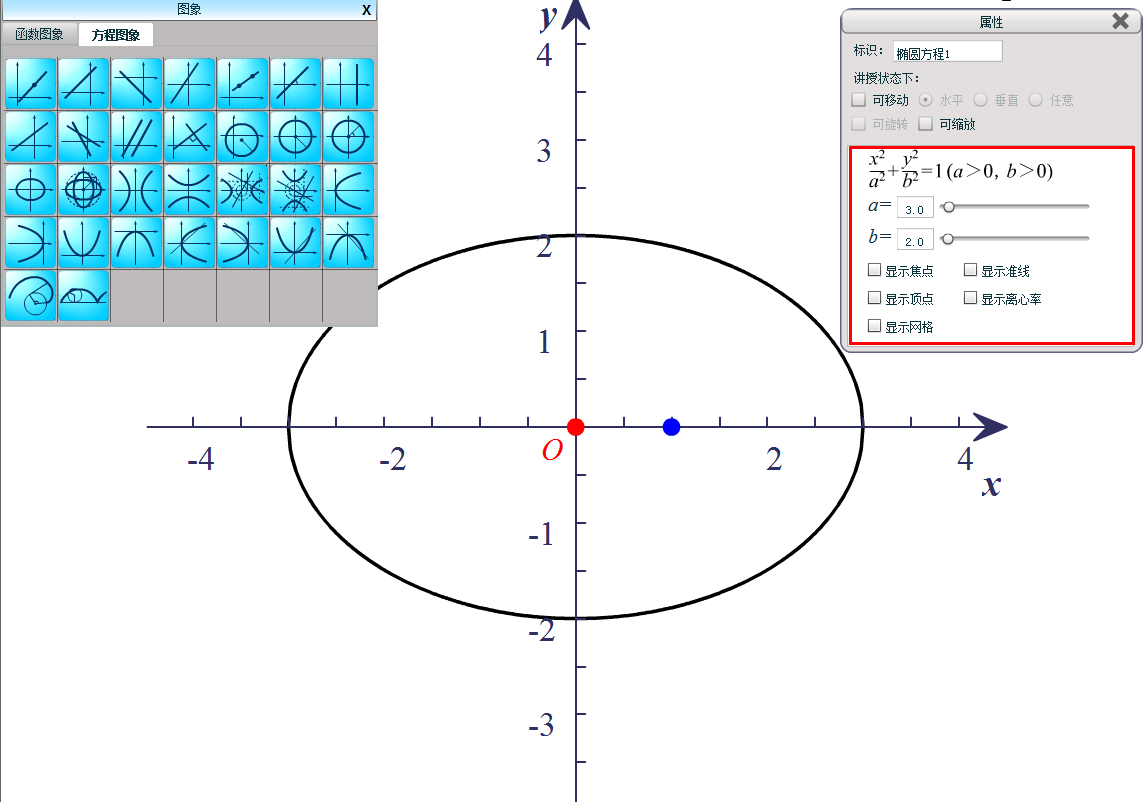Select the left-right hyperbola icon
Image resolution: width=1145 pixels, height=802 pixels.
136,190
